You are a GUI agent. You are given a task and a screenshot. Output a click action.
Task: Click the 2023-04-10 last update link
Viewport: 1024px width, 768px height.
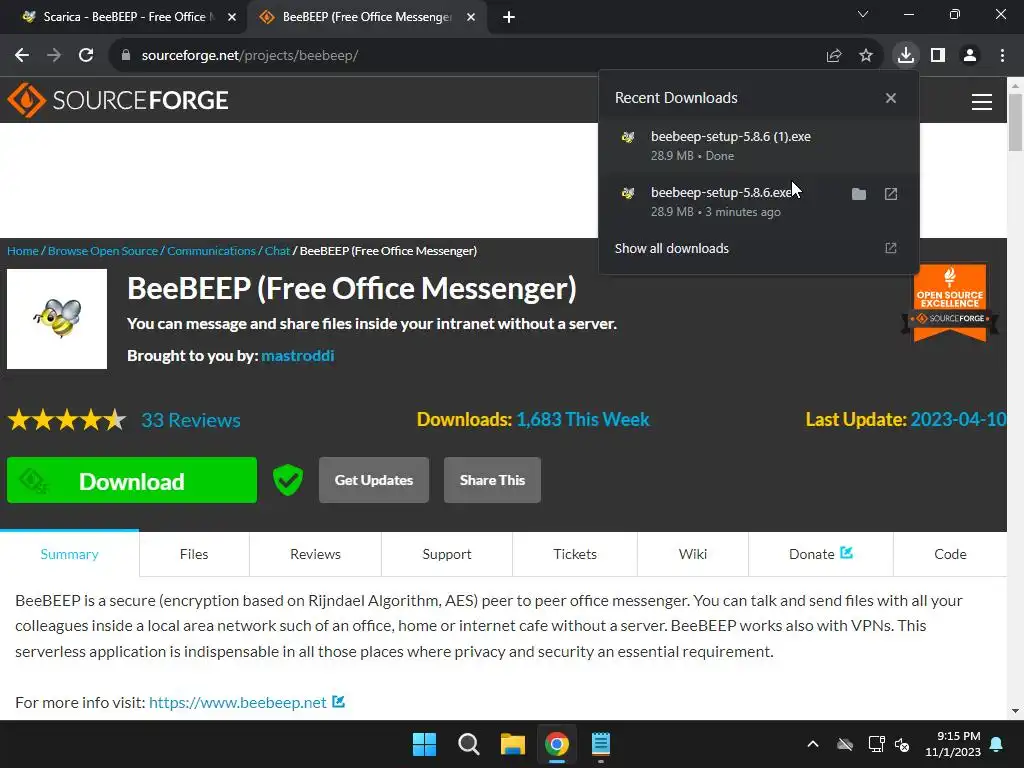[958, 419]
